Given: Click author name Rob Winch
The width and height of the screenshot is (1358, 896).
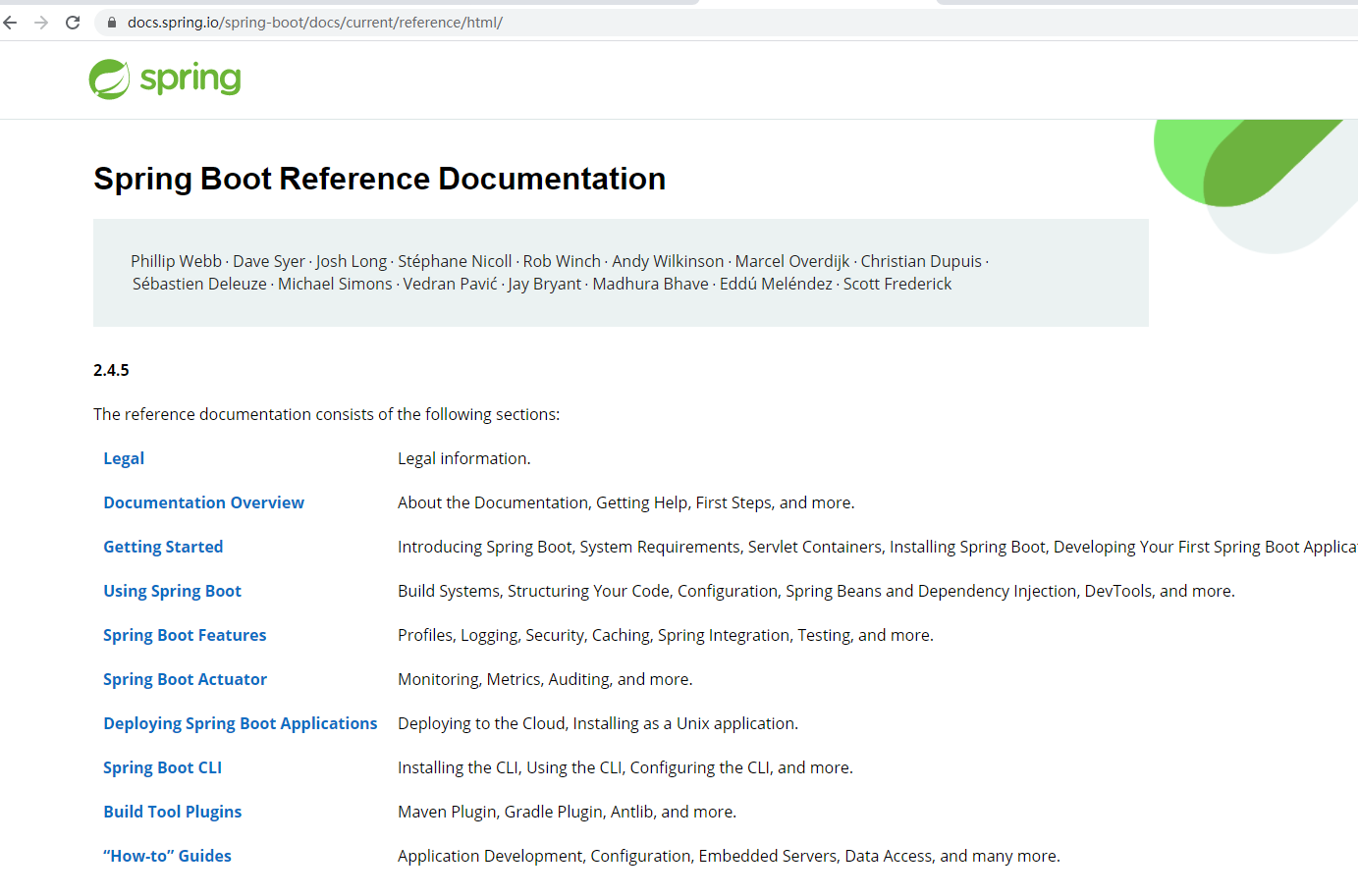Looking at the screenshot, I should click(x=562, y=261).
